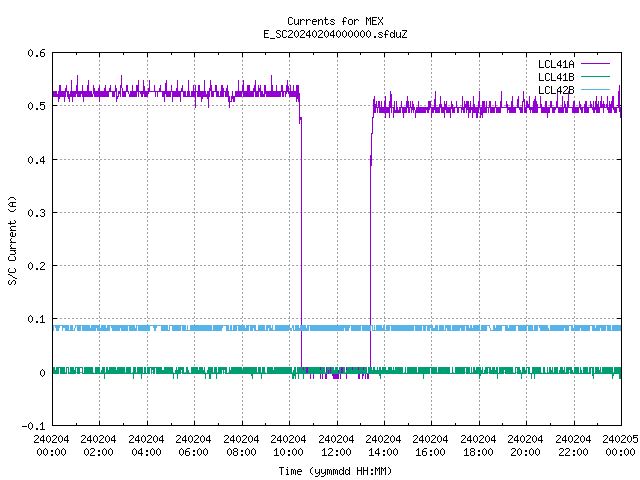640x480 pixels.
Task: Click the 240205 00:00 x-axis tick label
Action: pos(620,445)
